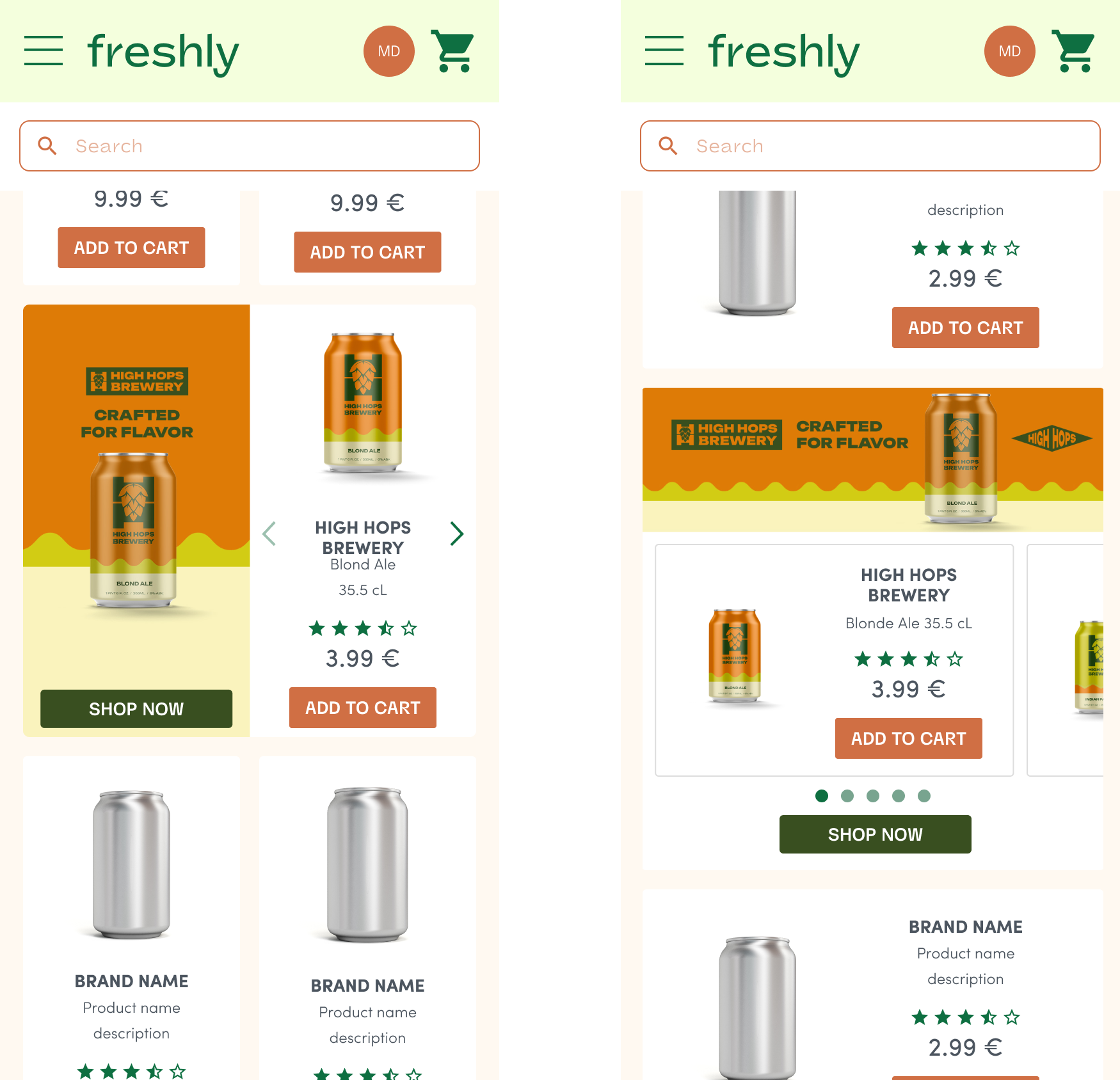Select the third carousel pagination dot
This screenshot has height=1080, width=1120.
click(873, 796)
